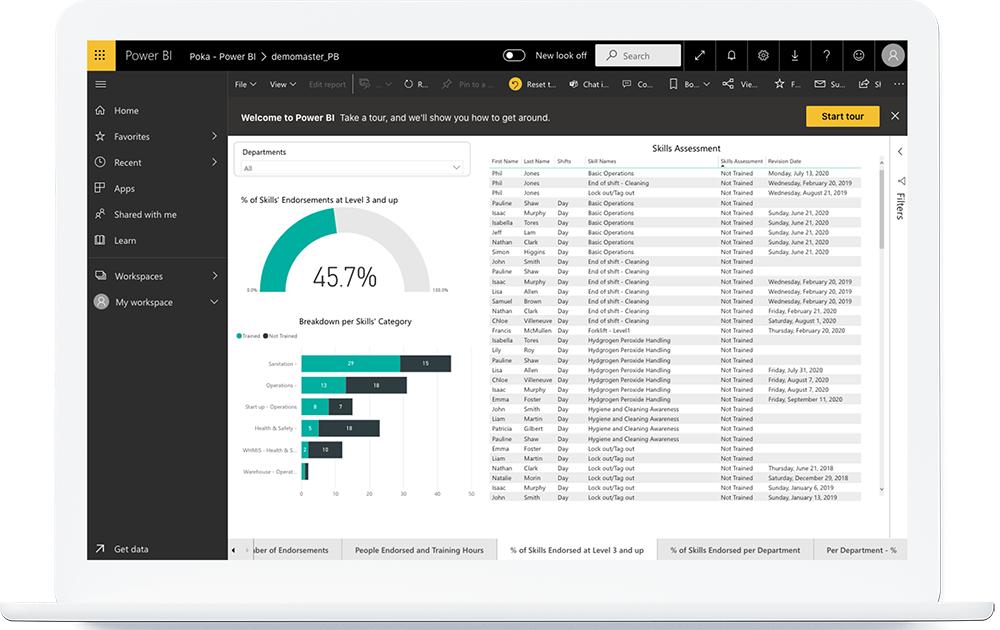
Task: Expand My workspace chevron
Action: (214, 302)
